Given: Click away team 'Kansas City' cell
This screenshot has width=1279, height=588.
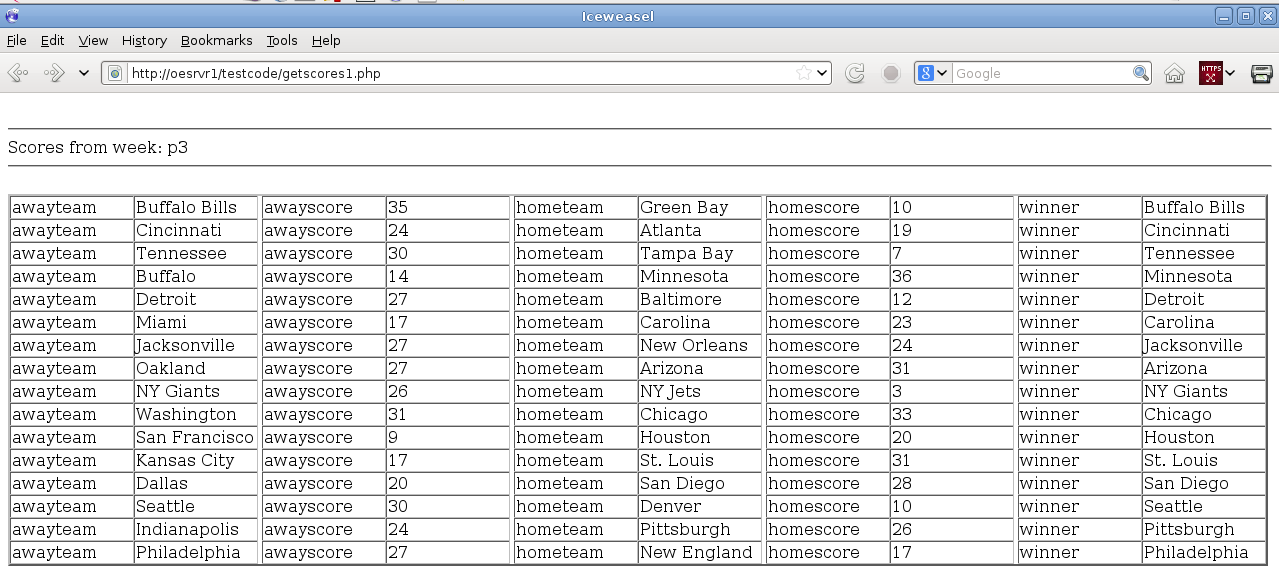Looking at the screenshot, I should 196,460.
